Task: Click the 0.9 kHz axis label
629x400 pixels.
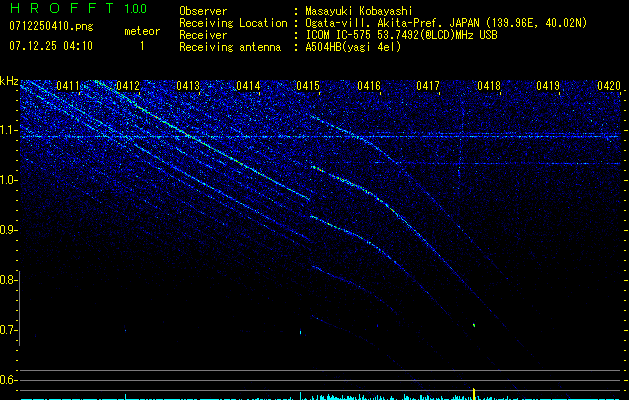Action: click(x=8, y=230)
